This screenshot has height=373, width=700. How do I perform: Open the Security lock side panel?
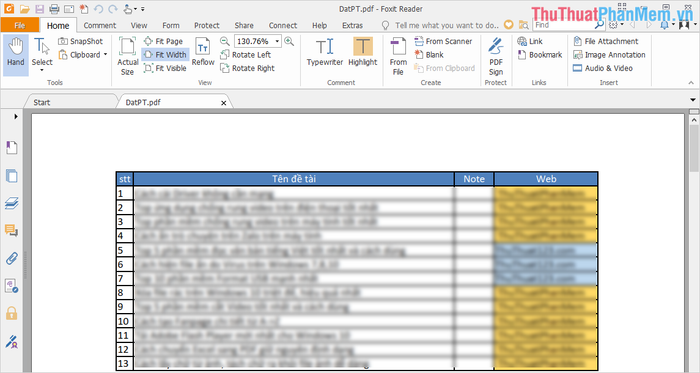[x=12, y=313]
